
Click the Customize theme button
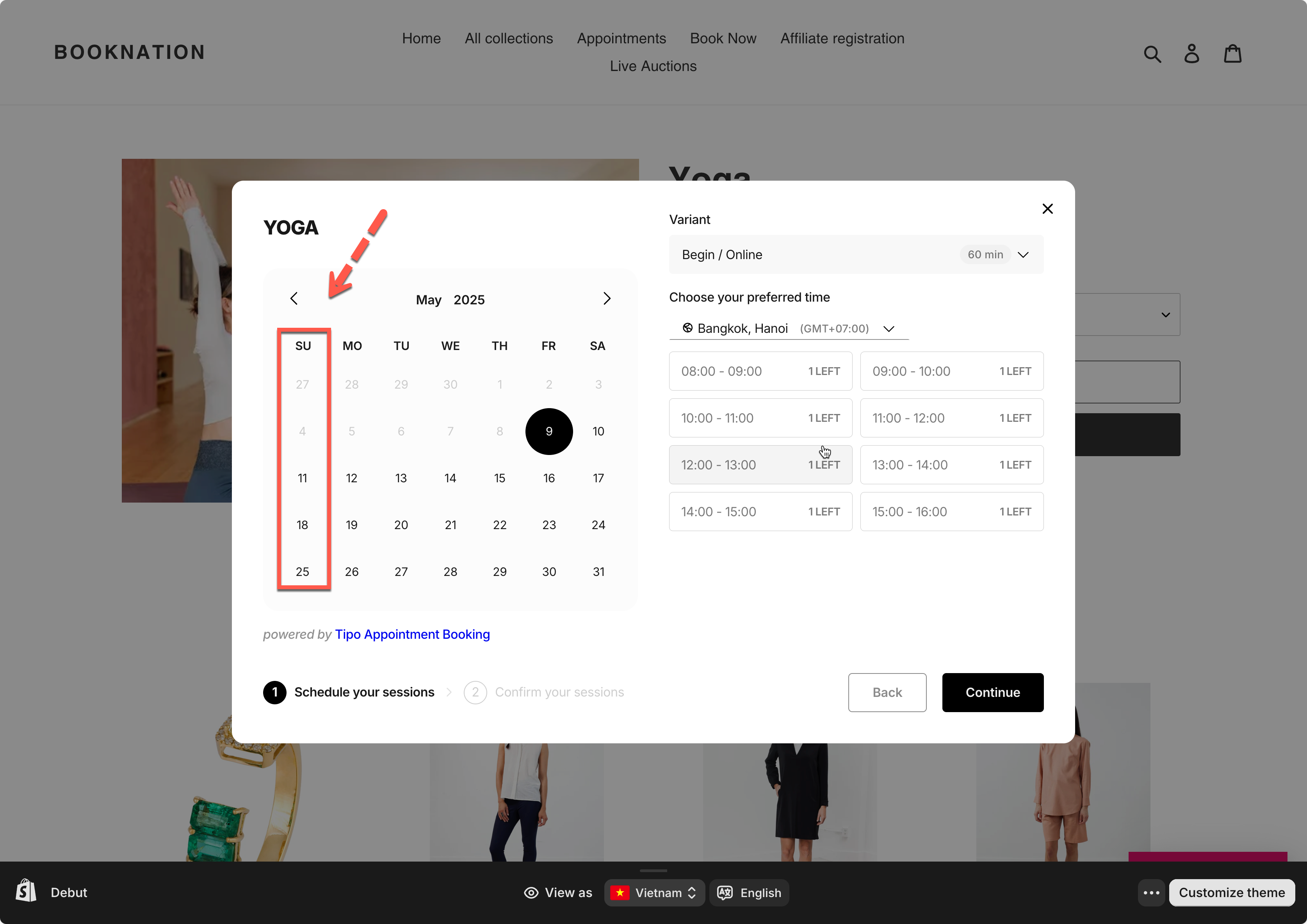1231,892
